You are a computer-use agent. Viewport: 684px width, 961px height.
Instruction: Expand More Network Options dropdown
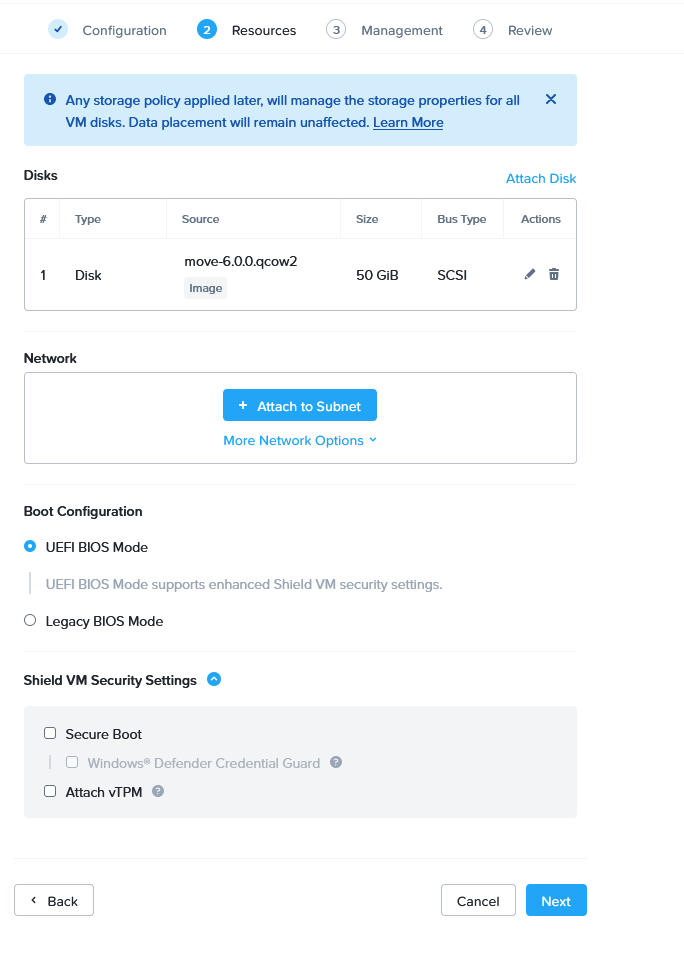point(300,440)
